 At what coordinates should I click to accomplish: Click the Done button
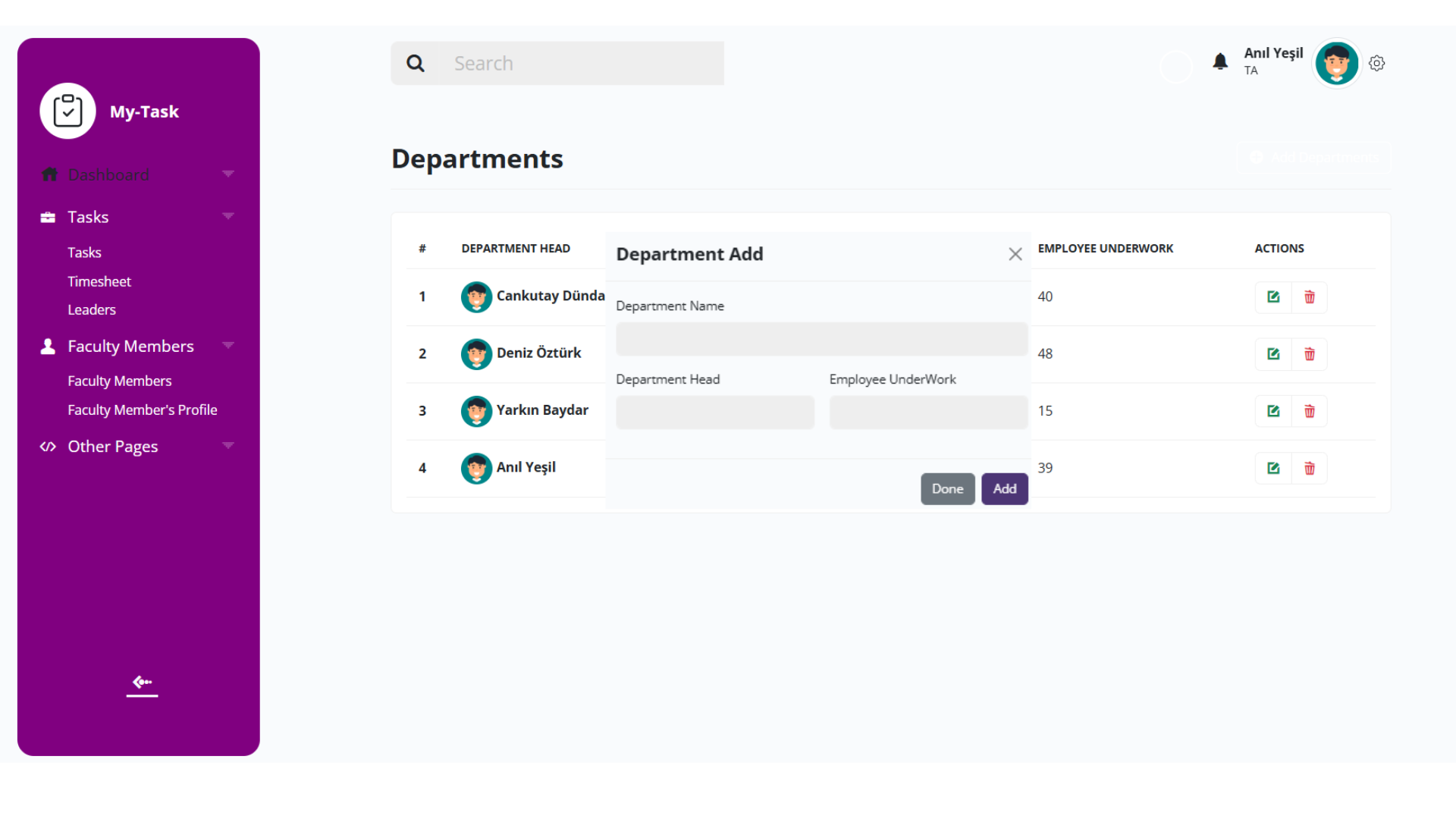click(x=947, y=489)
